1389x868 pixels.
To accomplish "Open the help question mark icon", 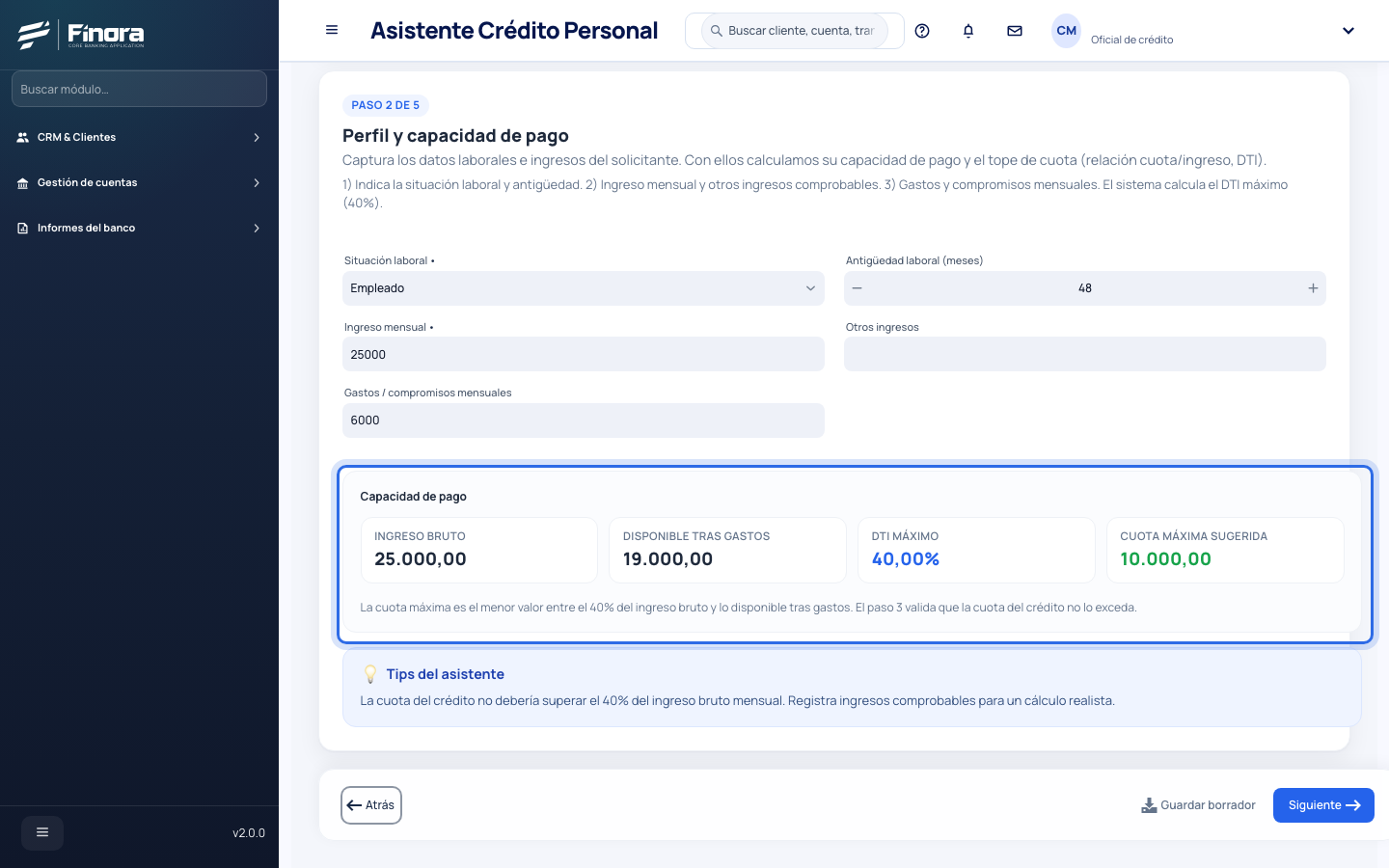I will point(922,31).
